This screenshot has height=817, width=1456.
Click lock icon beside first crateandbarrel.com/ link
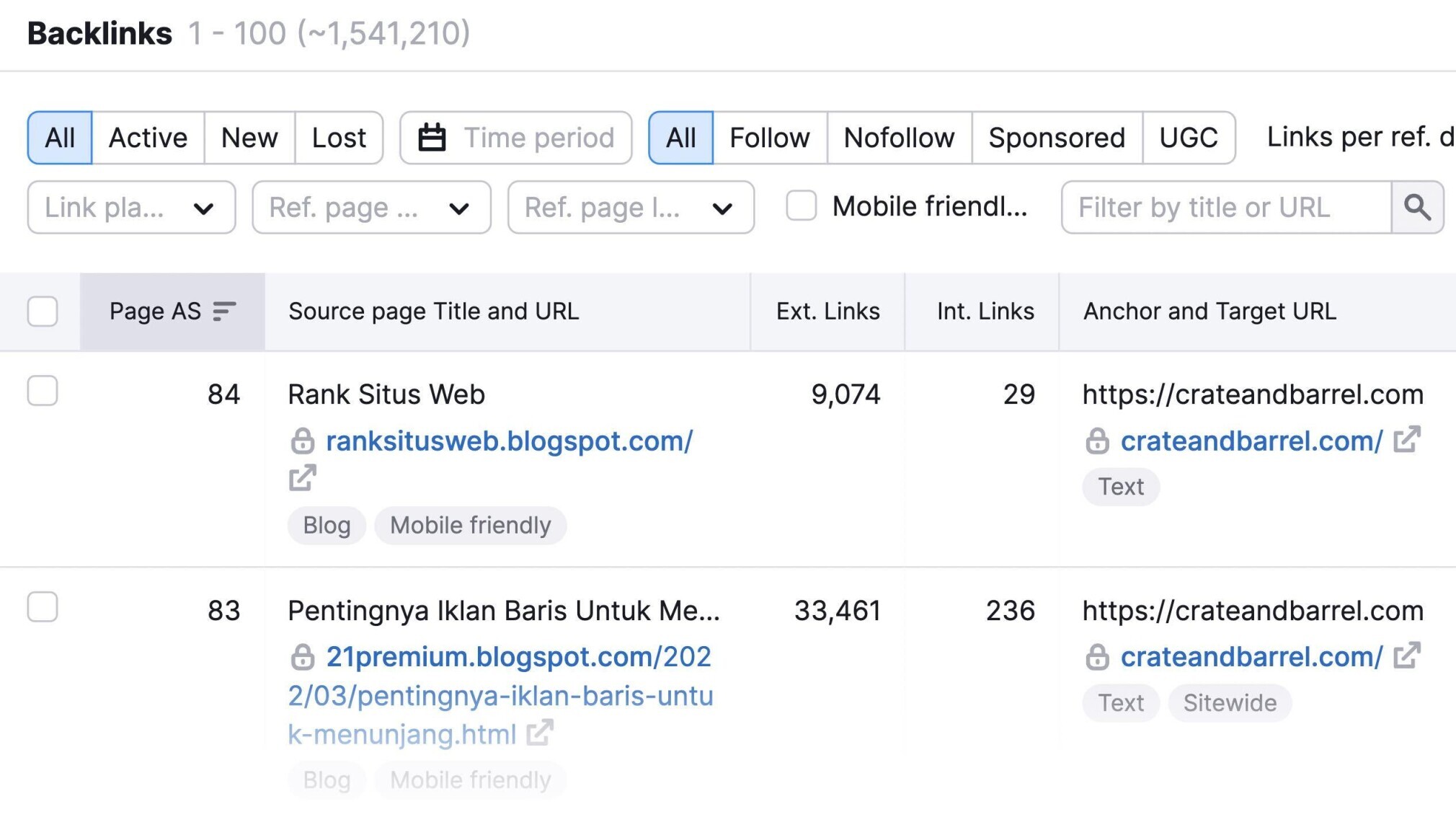pyautogui.click(x=1097, y=441)
